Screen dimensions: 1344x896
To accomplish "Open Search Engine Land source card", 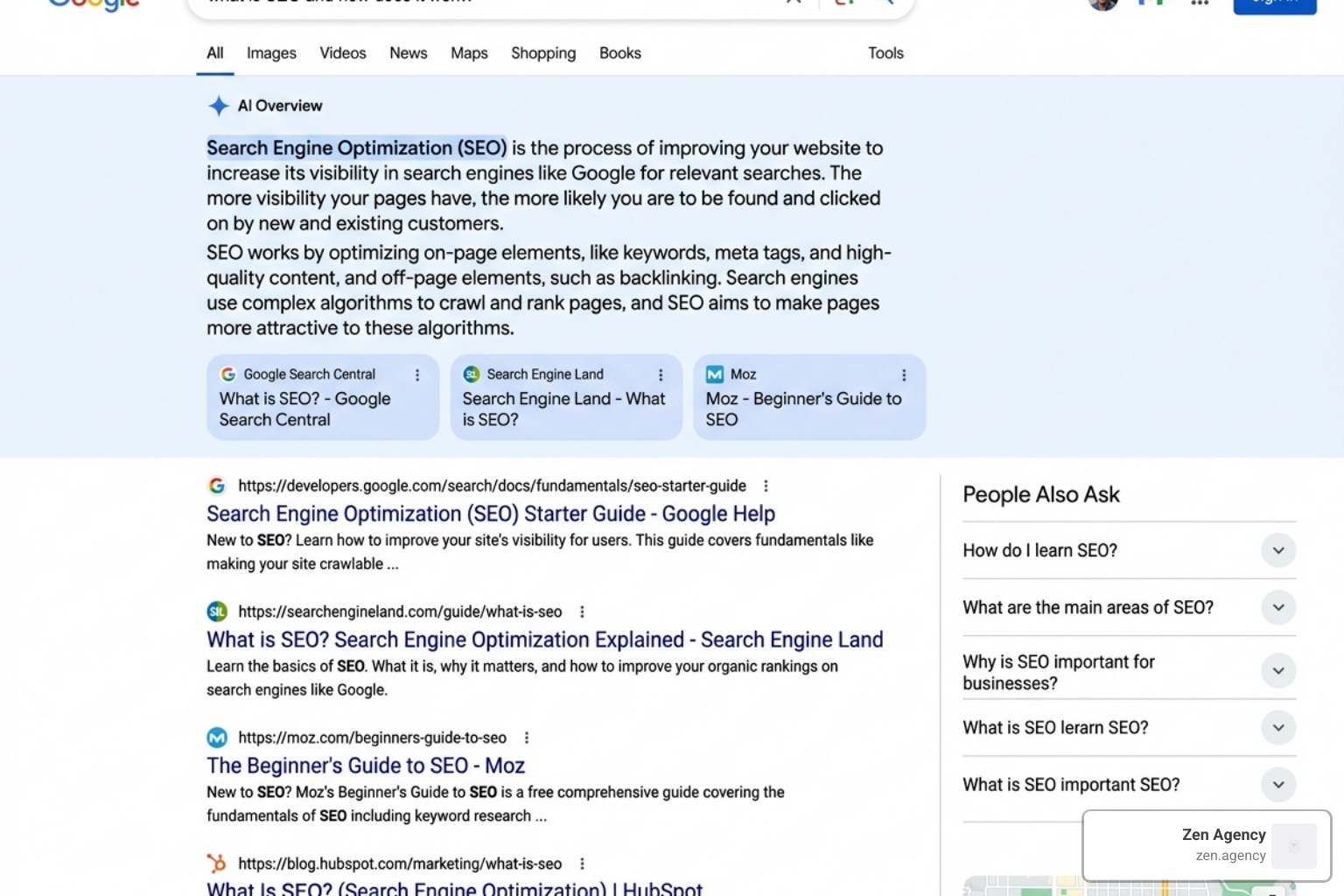I will (x=566, y=397).
